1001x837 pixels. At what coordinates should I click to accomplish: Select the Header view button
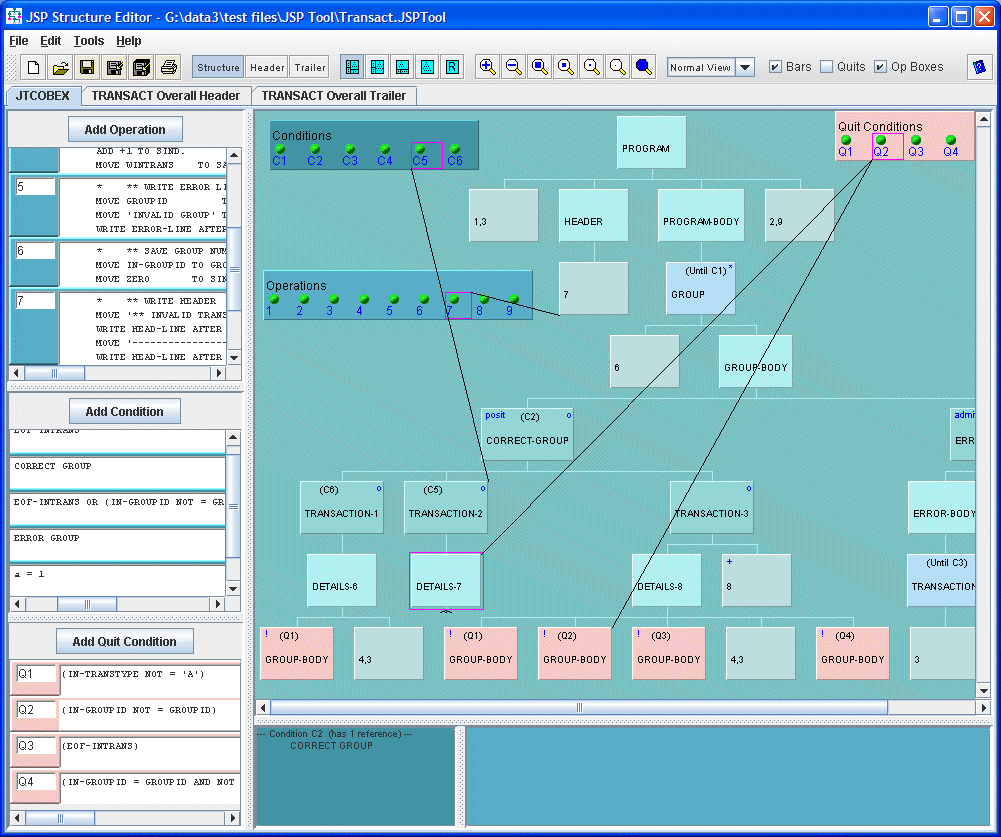point(266,67)
